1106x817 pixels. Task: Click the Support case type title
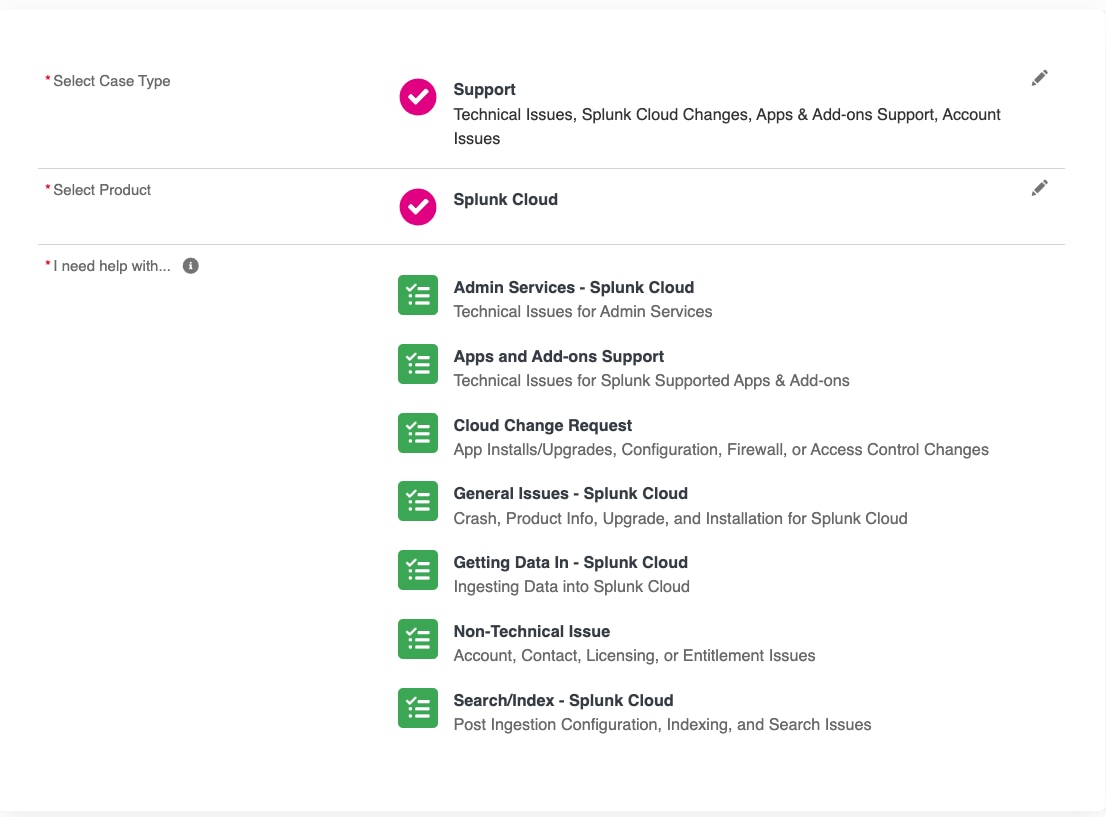(x=485, y=90)
